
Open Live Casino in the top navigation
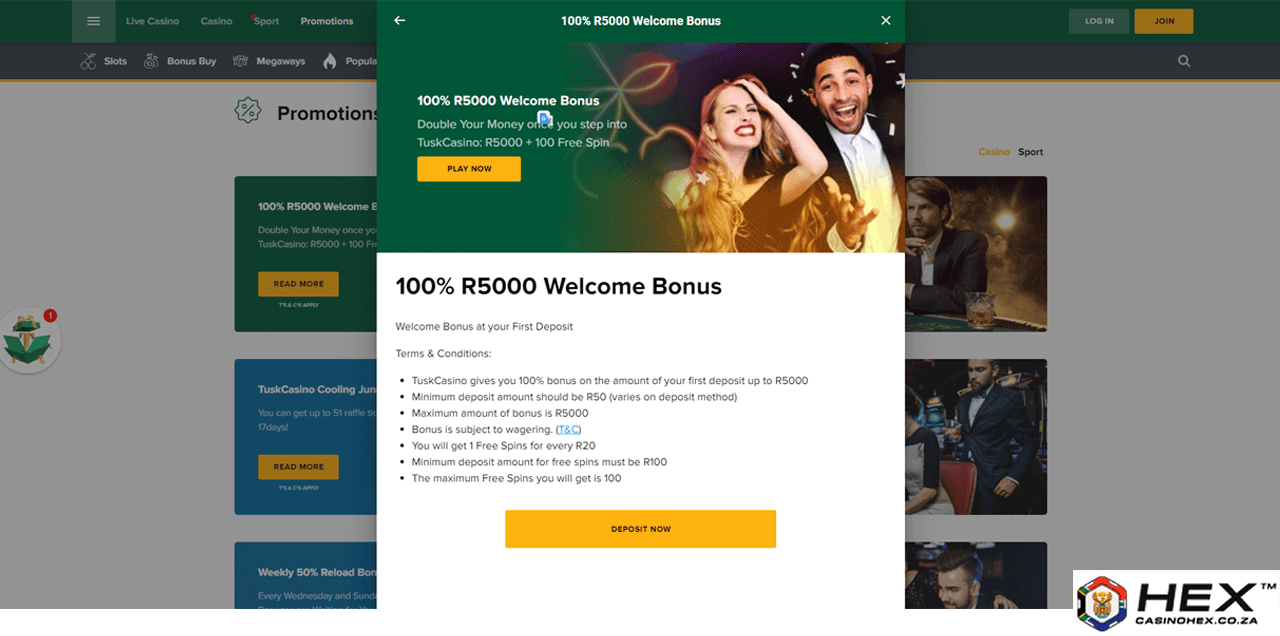152,21
